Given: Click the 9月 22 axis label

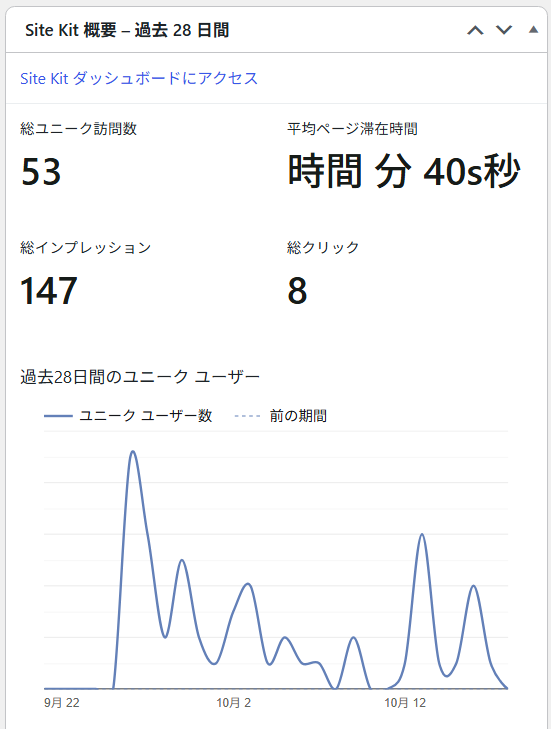Looking at the screenshot, I should [x=62, y=702].
